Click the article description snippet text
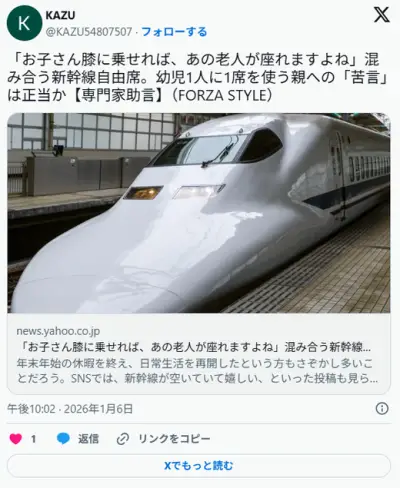The image size is (400, 488). click(197, 371)
